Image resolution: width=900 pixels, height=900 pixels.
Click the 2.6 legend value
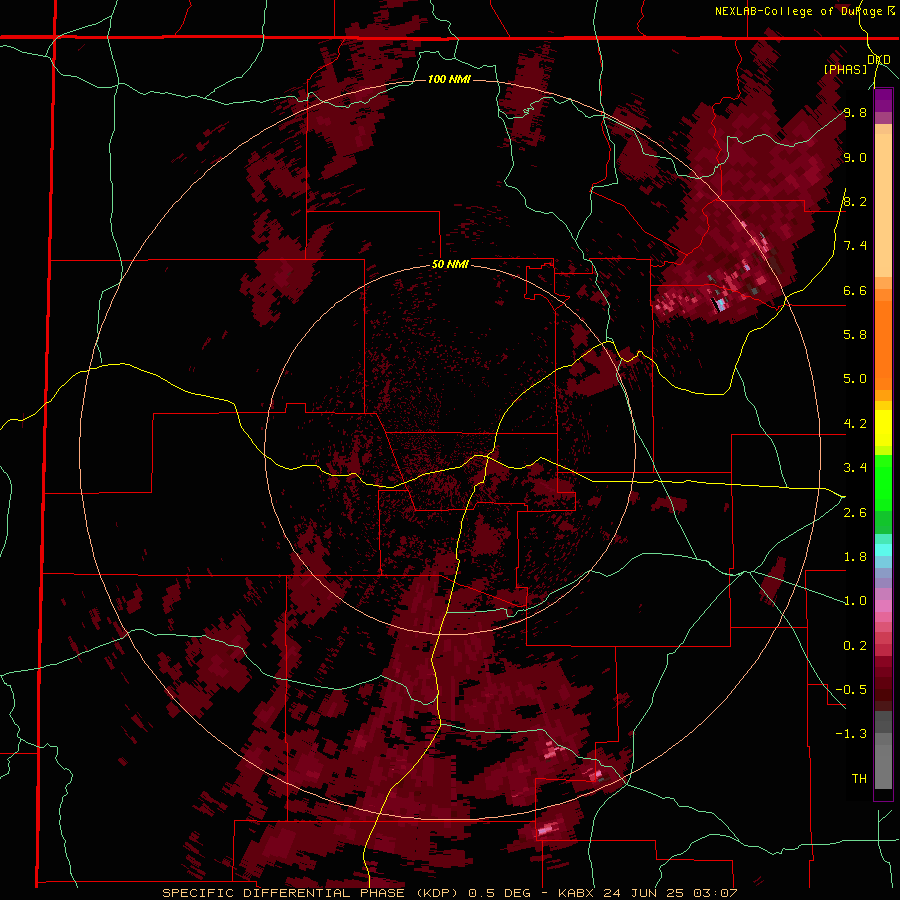tap(855, 512)
